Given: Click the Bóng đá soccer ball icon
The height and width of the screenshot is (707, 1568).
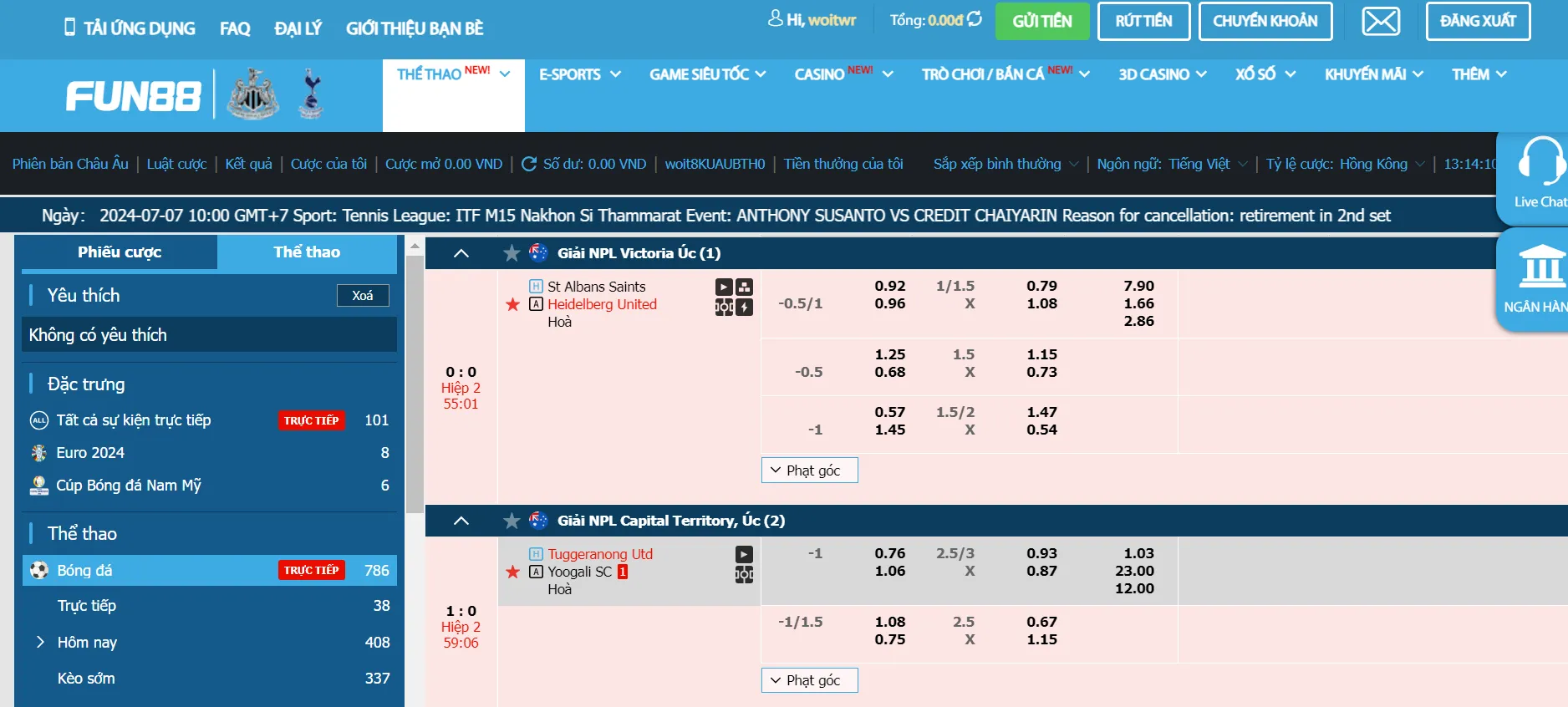Looking at the screenshot, I should coord(39,570).
